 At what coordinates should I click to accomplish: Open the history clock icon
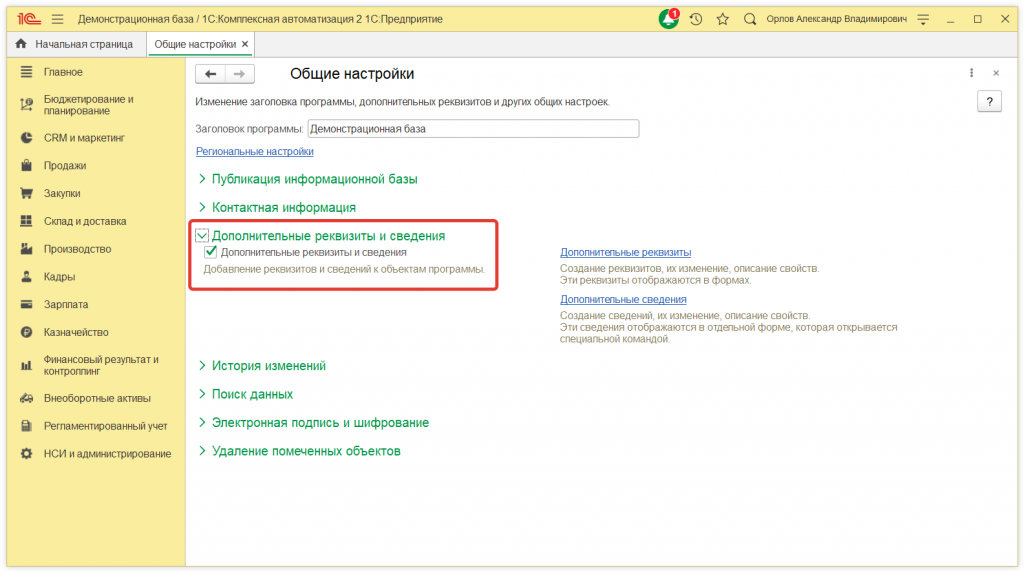click(x=696, y=19)
